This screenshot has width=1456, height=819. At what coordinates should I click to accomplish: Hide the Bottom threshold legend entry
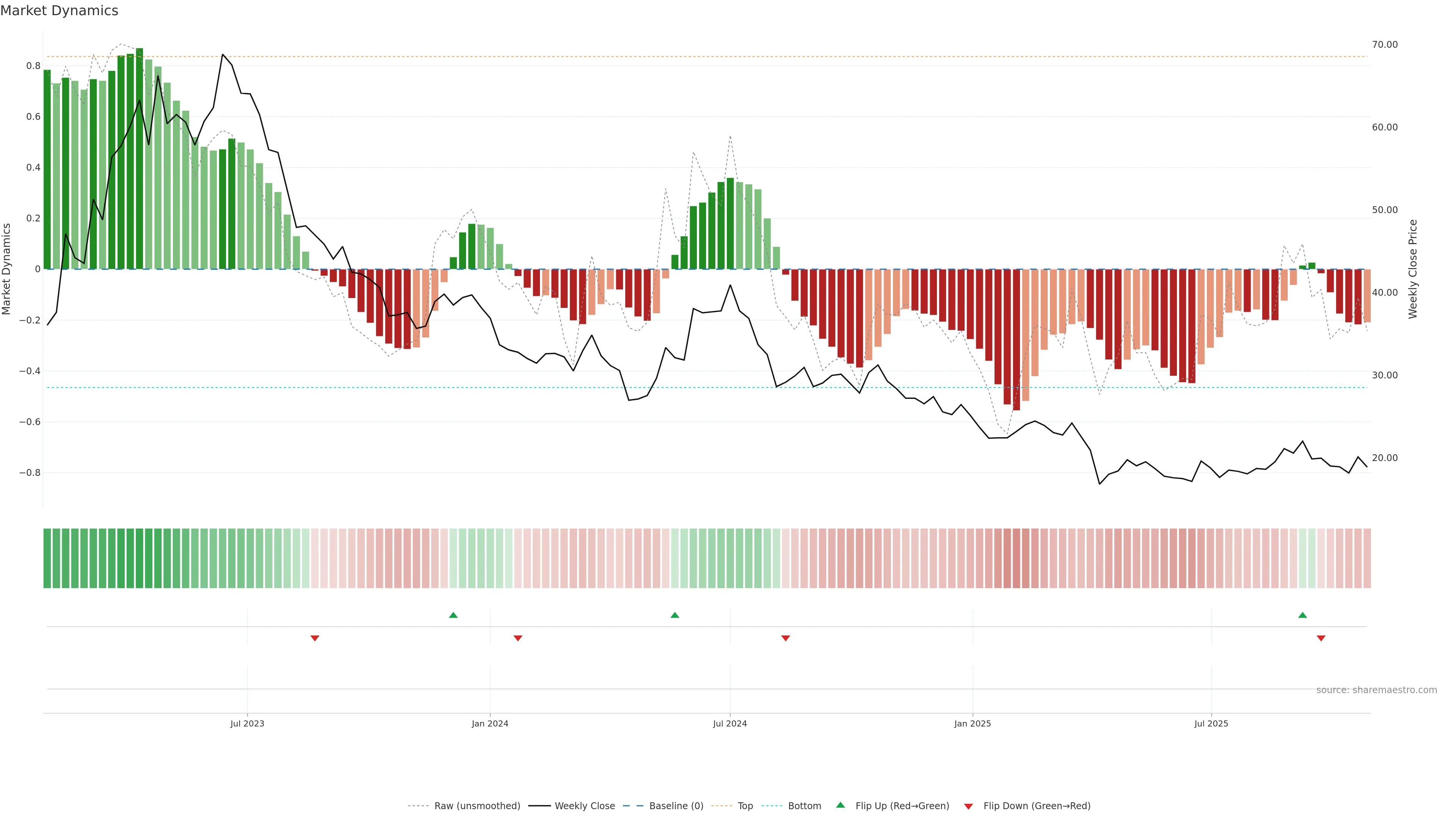(x=804, y=805)
